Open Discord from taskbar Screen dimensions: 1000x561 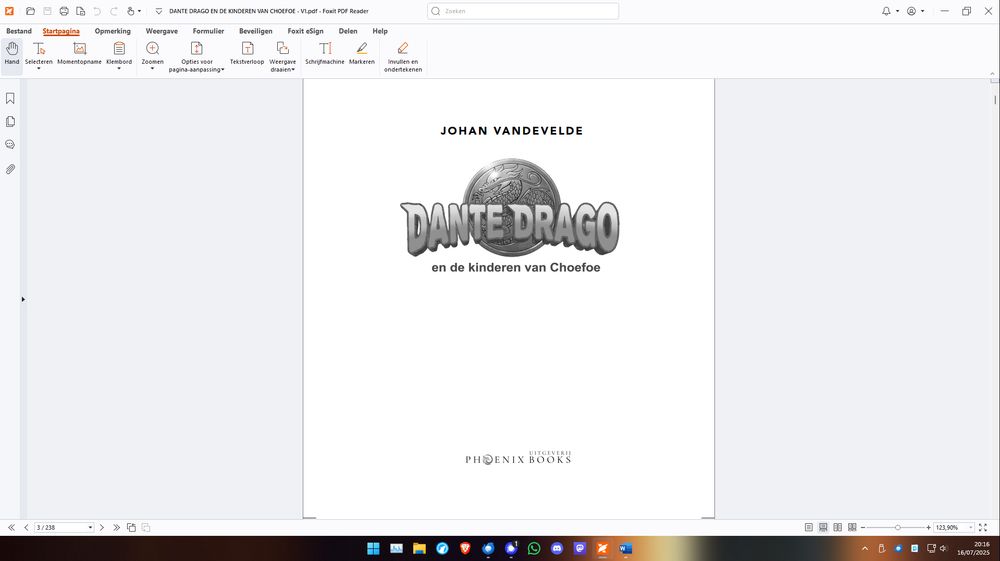click(557, 548)
